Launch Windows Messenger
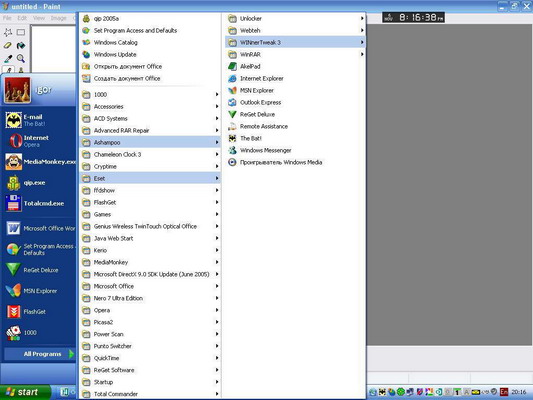Viewport: 533px width, 400px height. click(x=295, y=150)
